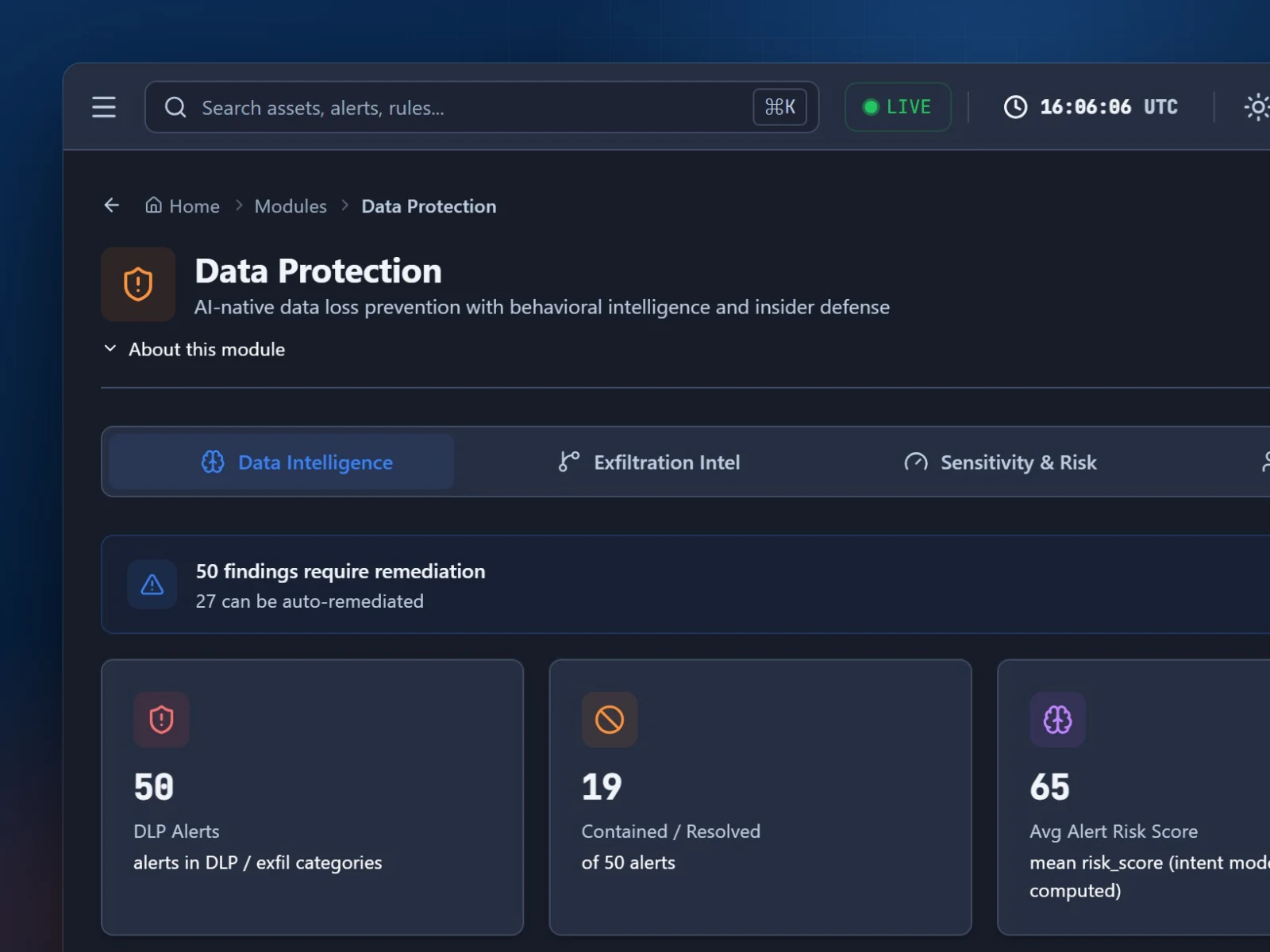The image size is (1270, 952).
Task: Click the module subtitle about AI-native data loss prevention
Action: coord(542,307)
